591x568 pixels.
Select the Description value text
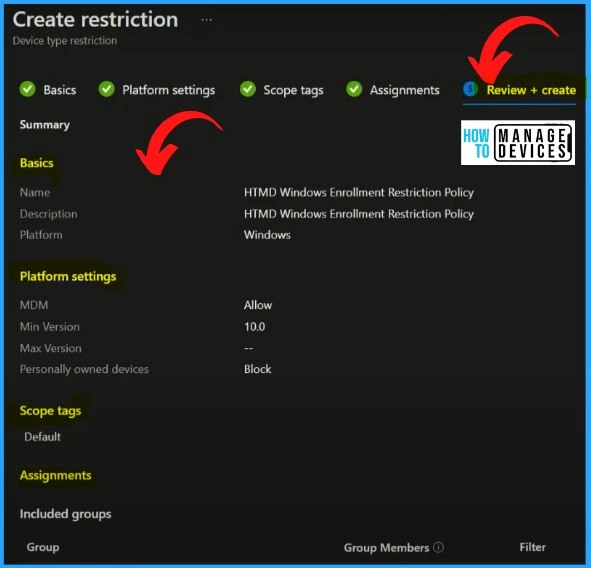[x=358, y=214]
